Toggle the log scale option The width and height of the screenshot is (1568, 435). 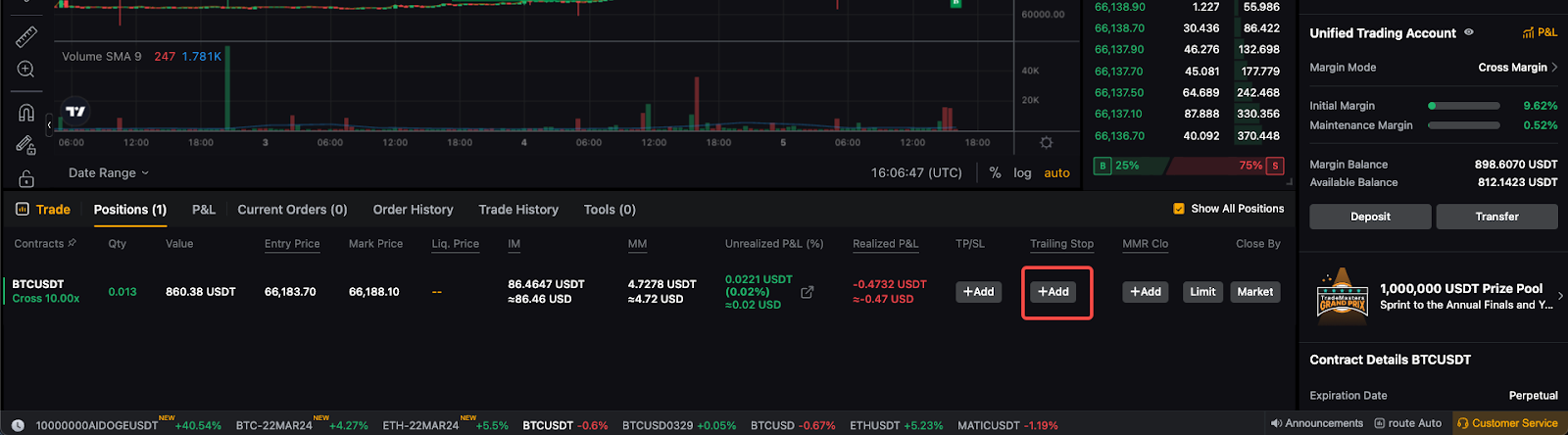[1022, 172]
